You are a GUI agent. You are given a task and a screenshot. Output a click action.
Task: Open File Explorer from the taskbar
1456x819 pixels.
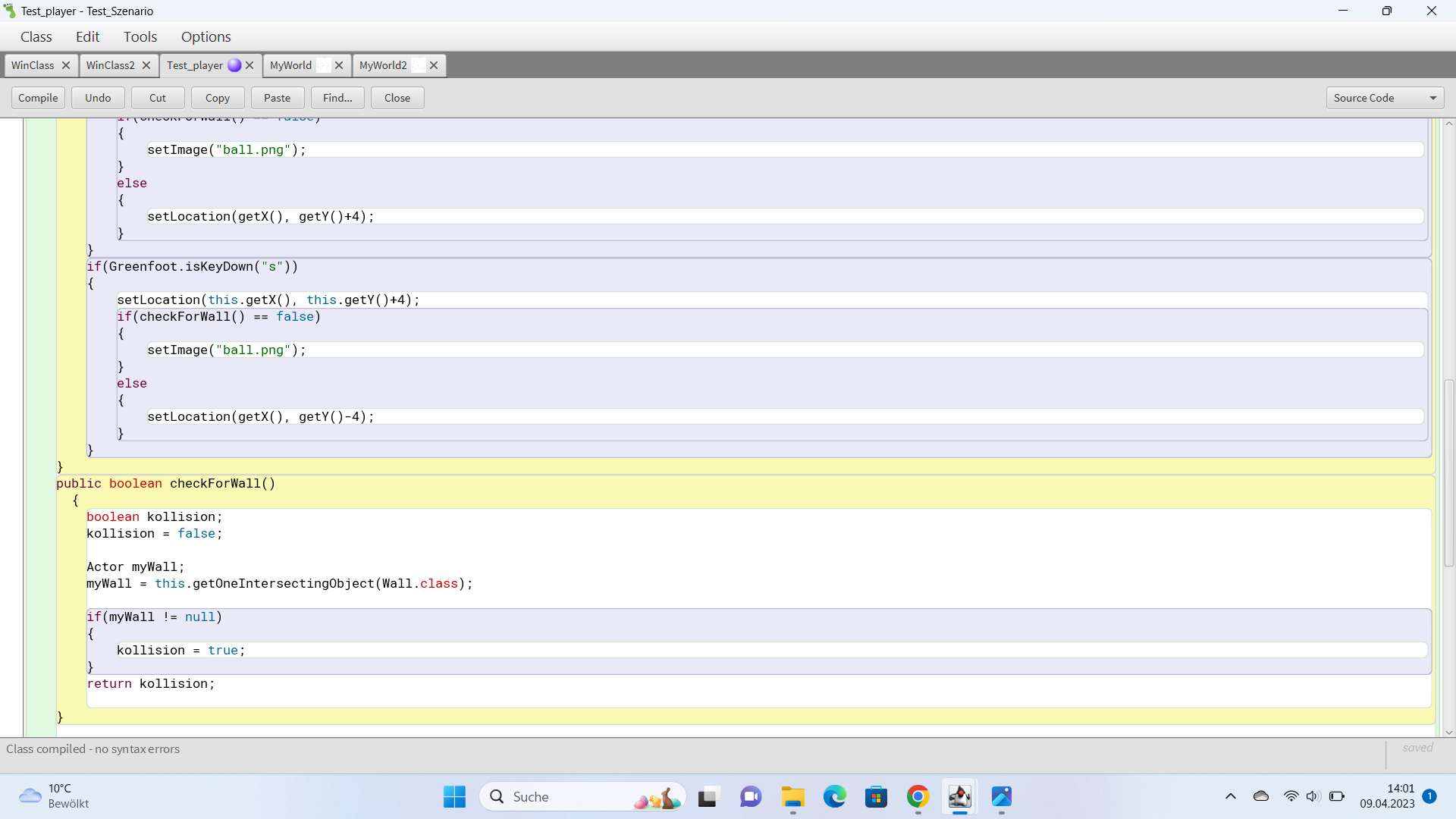coord(792,797)
